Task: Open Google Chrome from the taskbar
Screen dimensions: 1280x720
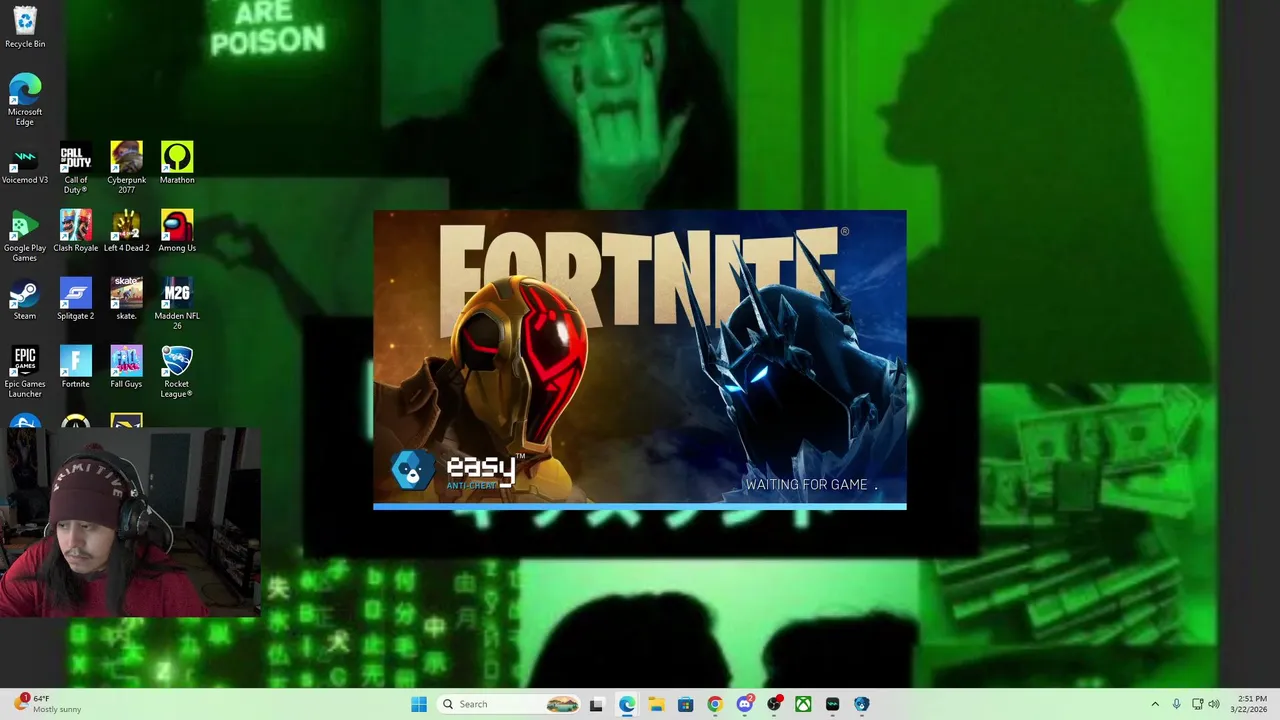Action: click(715, 704)
